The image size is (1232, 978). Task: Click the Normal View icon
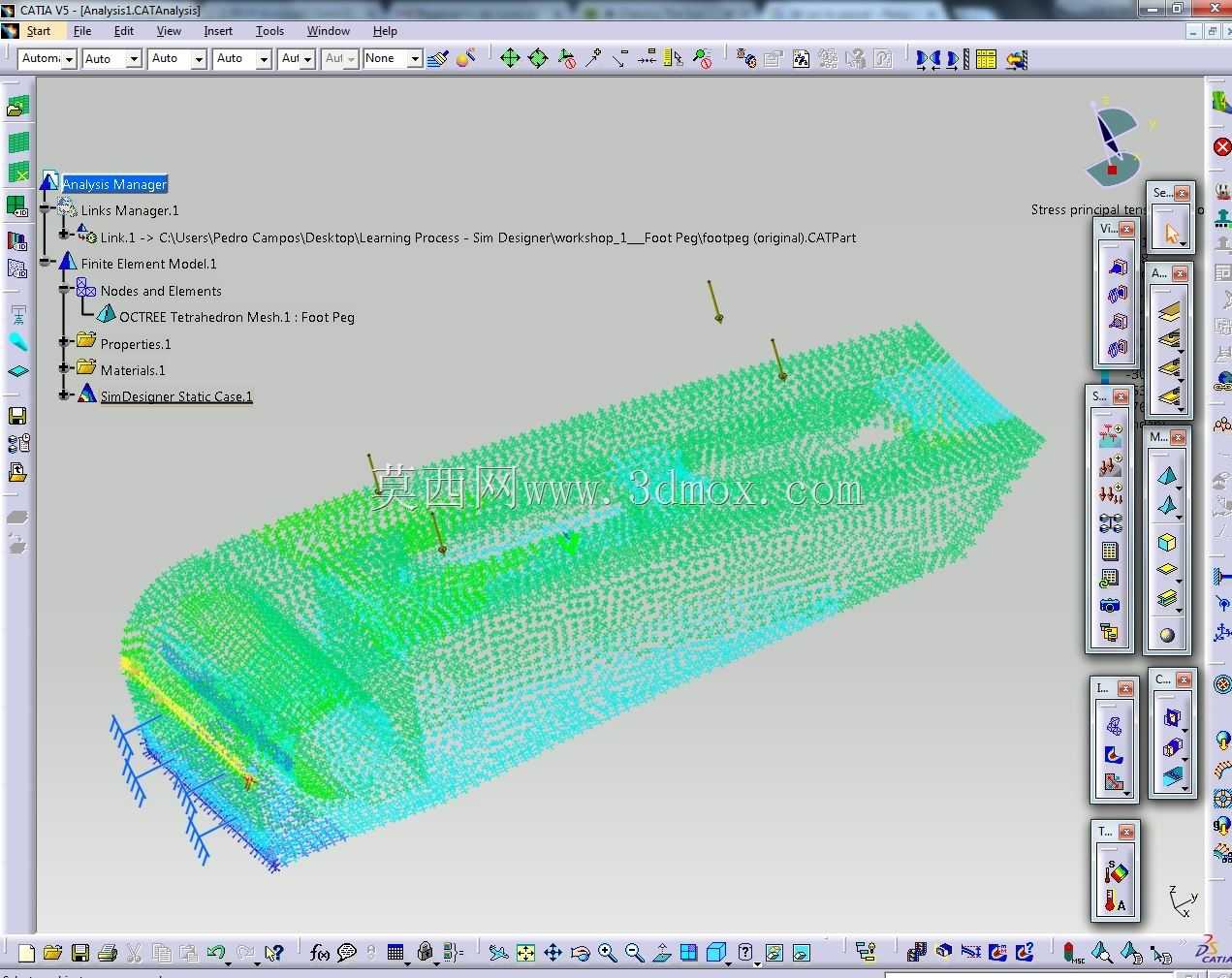661,954
